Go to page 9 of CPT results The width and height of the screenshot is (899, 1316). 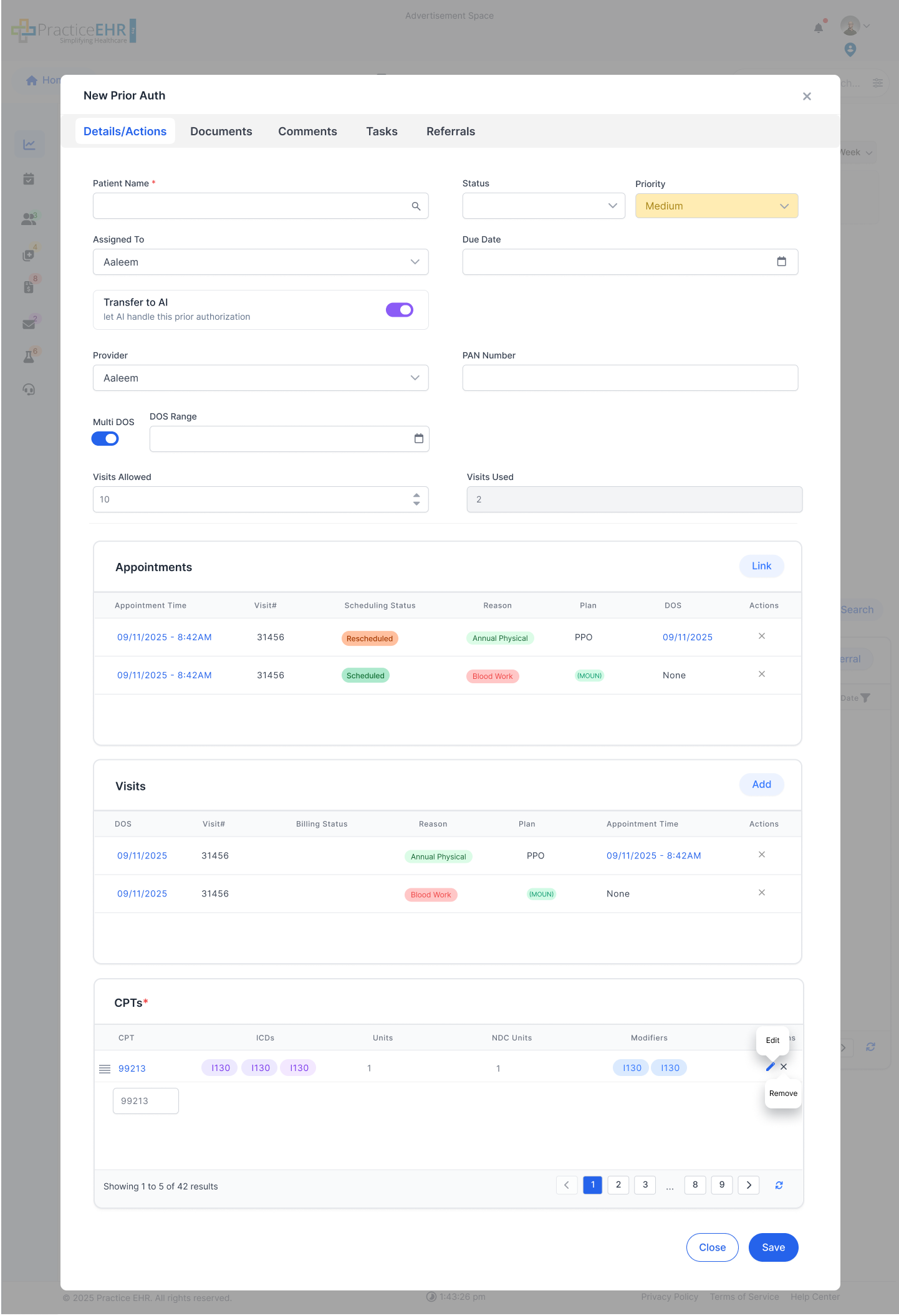pos(722,1185)
